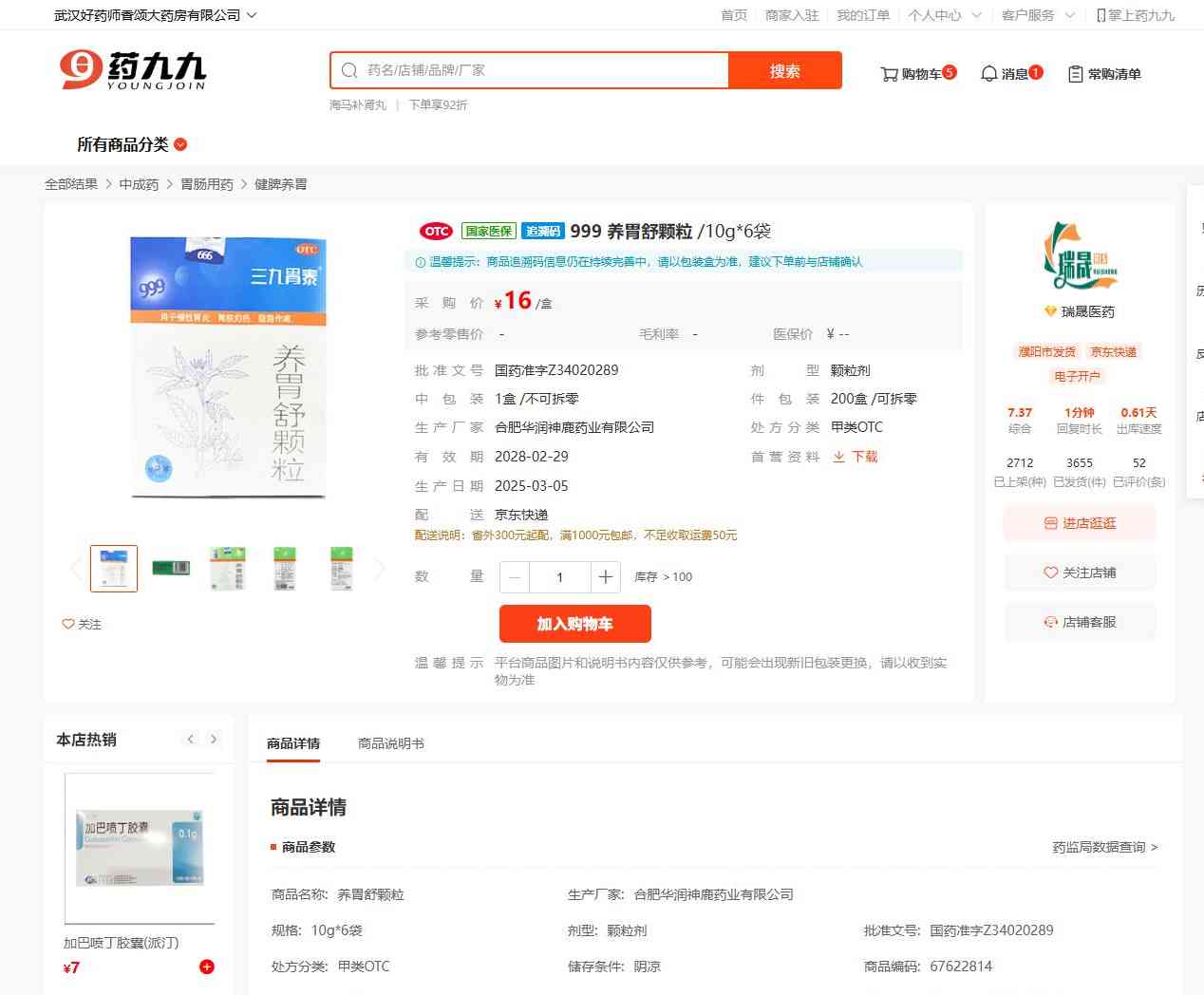
Task: Open 药监局数据查询 link
Action: 1104,847
